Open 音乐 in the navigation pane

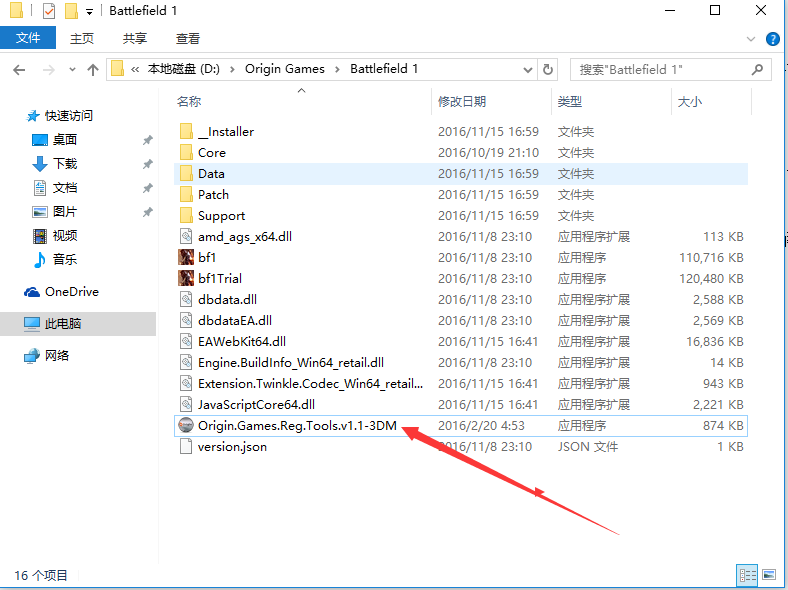click(65, 260)
